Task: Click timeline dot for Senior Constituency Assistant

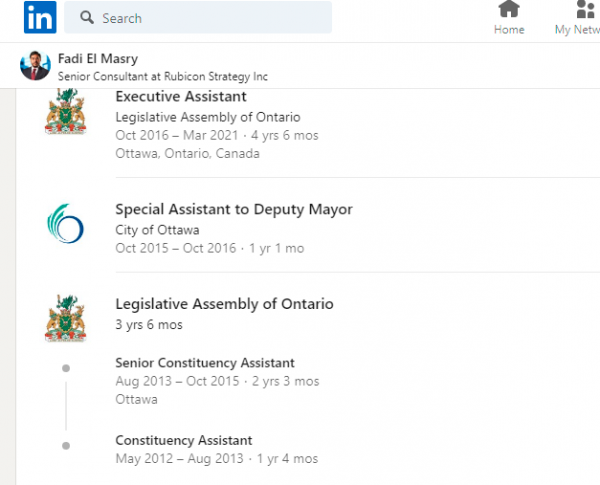Action: [x=66, y=368]
